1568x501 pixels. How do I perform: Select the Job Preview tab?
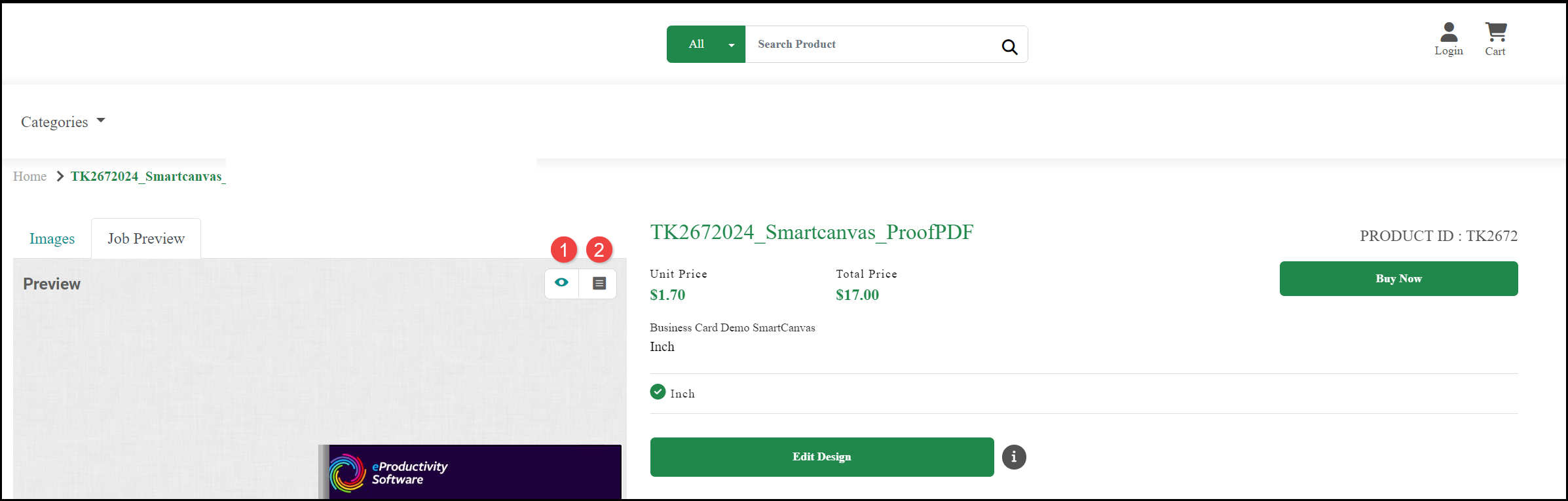coord(146,239)
